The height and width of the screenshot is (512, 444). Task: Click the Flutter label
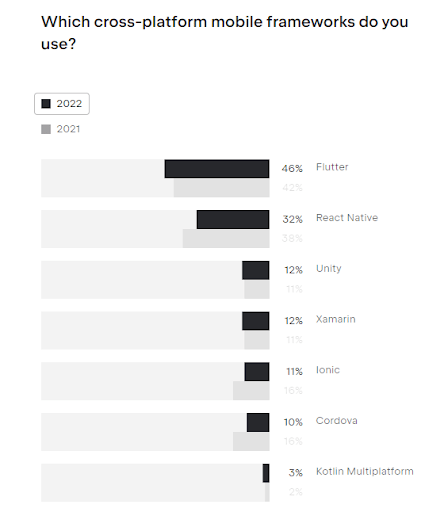(332, 167)
